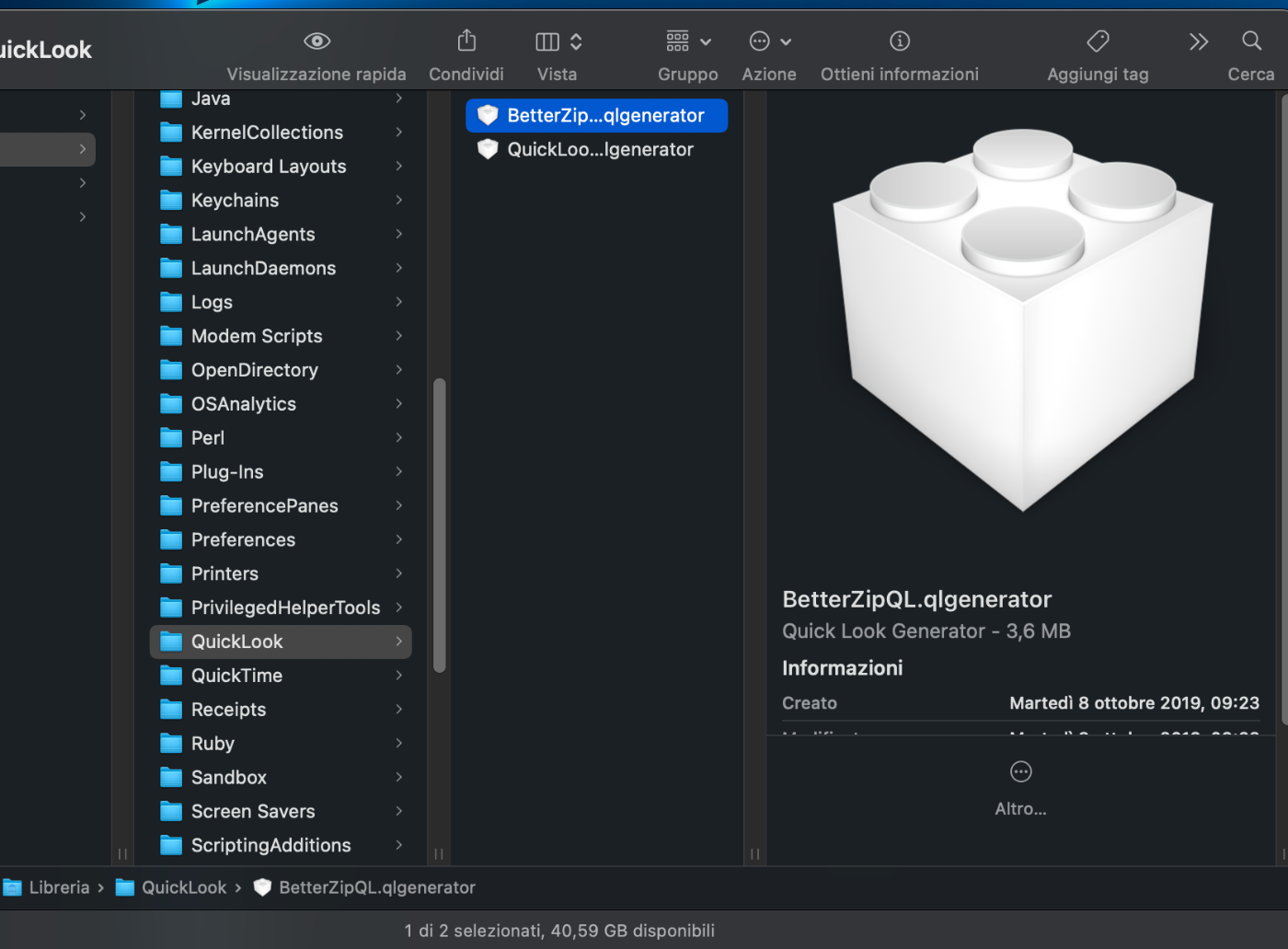The height and width of the screenshot is (949, 1288).
Task: Toggle Vista view switcher arrows
Action: pyautogui.click(x=576, y=41)
